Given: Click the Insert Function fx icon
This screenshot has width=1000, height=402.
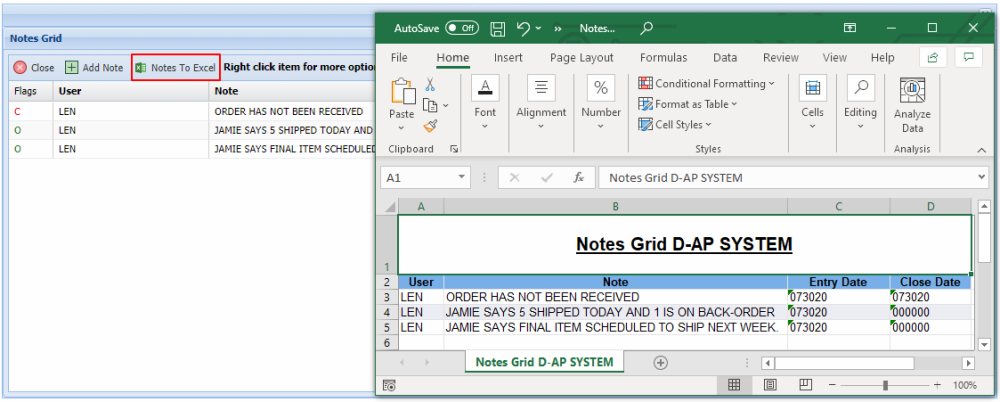Looking at the screenshot, I should [x=578, y=178].
